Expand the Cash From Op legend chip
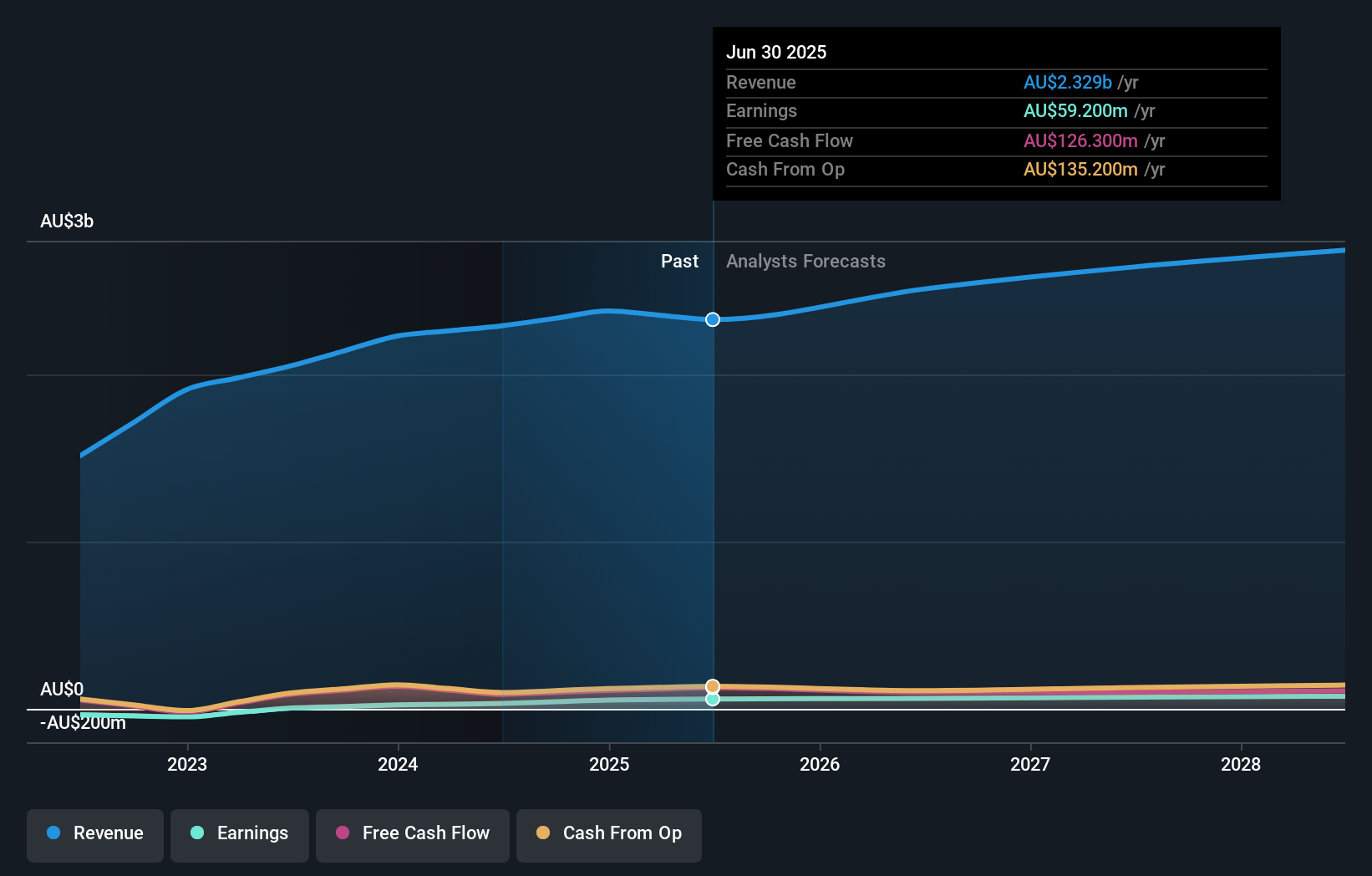Screen dimensions: 1372x876 click(608, 834)
